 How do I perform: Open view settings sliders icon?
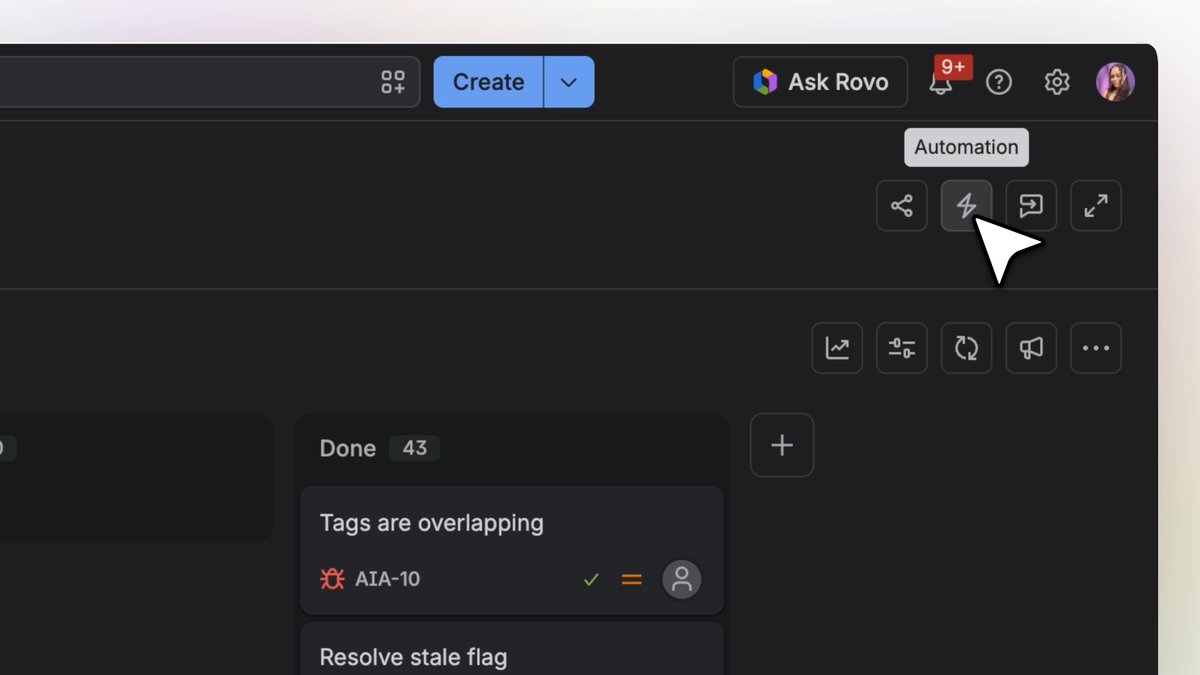(x=902, y=348)
